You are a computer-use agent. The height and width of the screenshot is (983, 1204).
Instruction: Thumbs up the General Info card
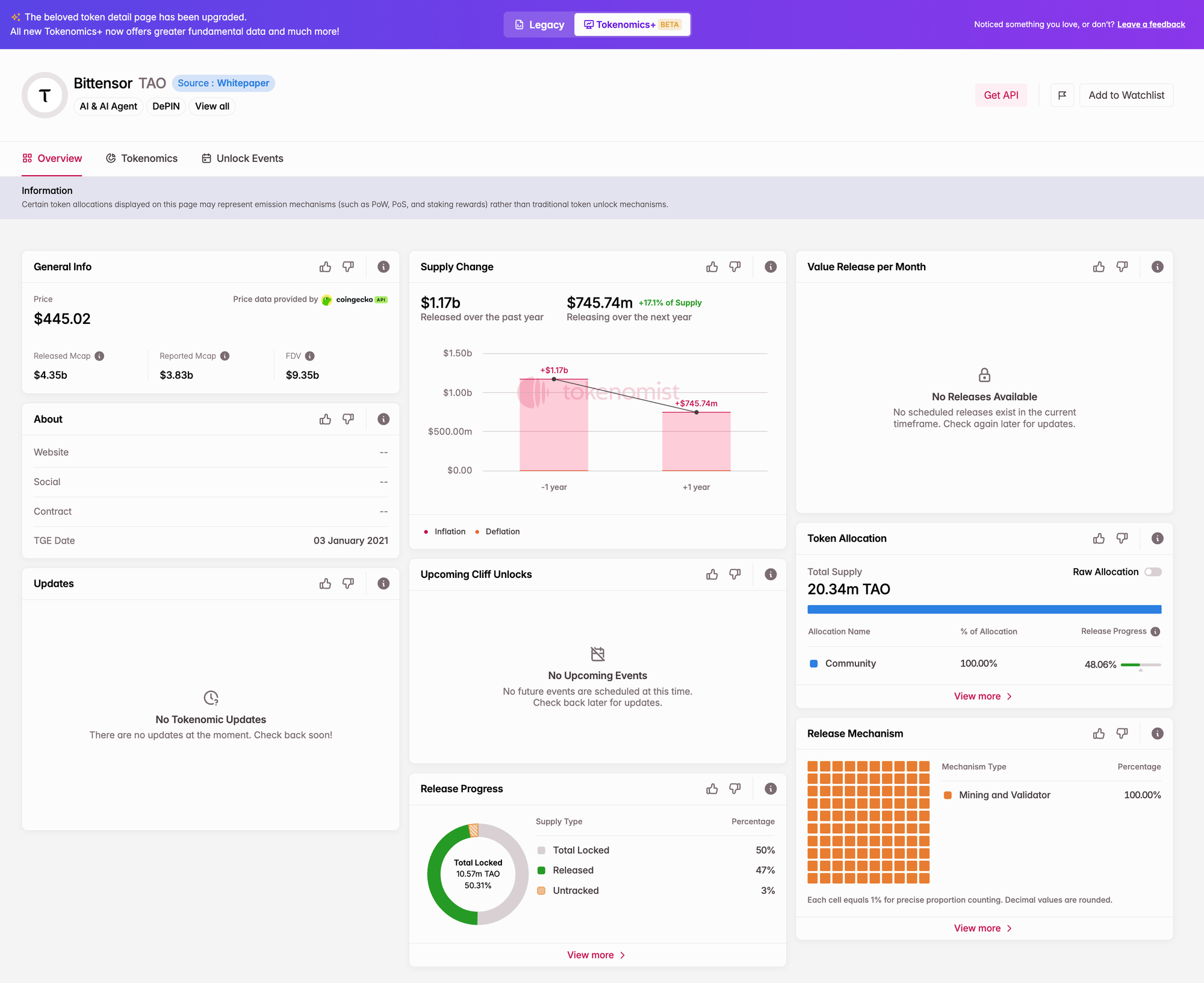pos(325,267)
